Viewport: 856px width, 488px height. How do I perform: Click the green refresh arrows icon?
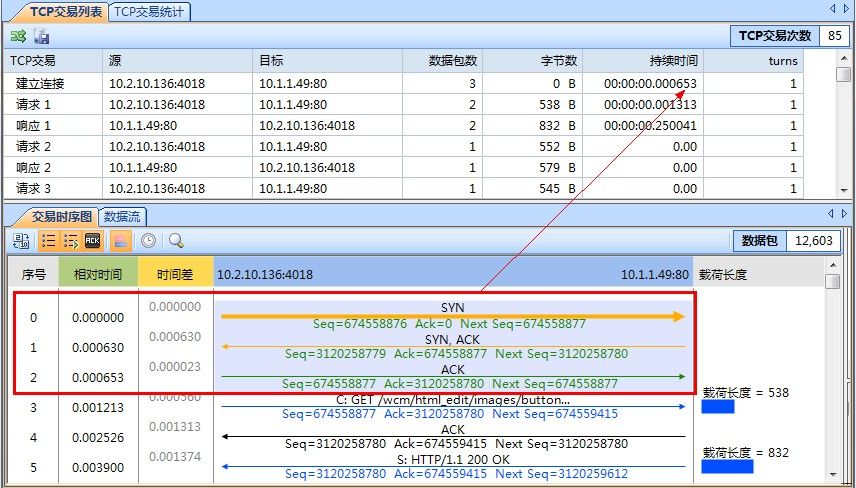point(18,36)
